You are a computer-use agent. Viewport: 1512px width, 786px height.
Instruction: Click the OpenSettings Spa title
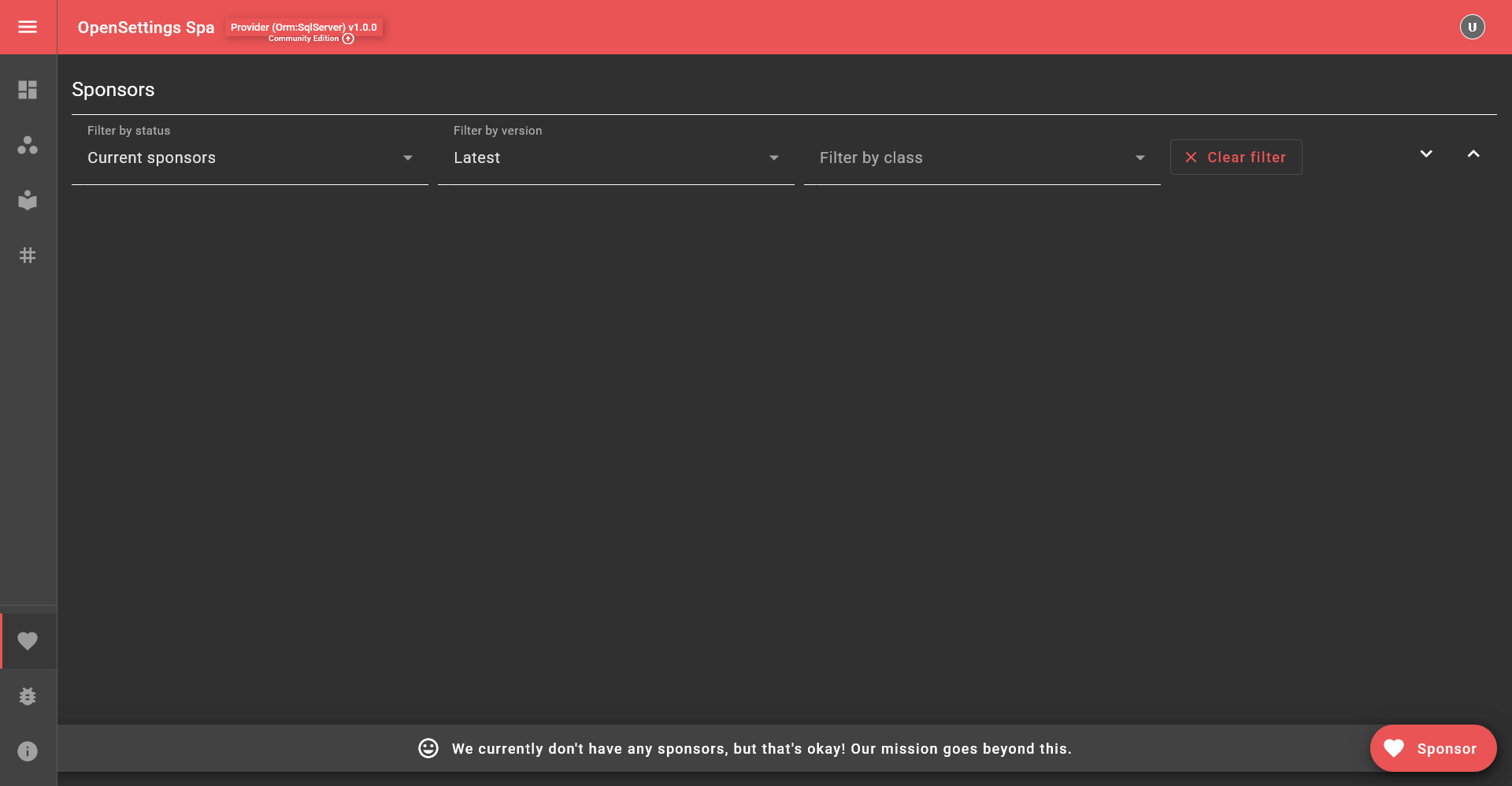[146, 27]
